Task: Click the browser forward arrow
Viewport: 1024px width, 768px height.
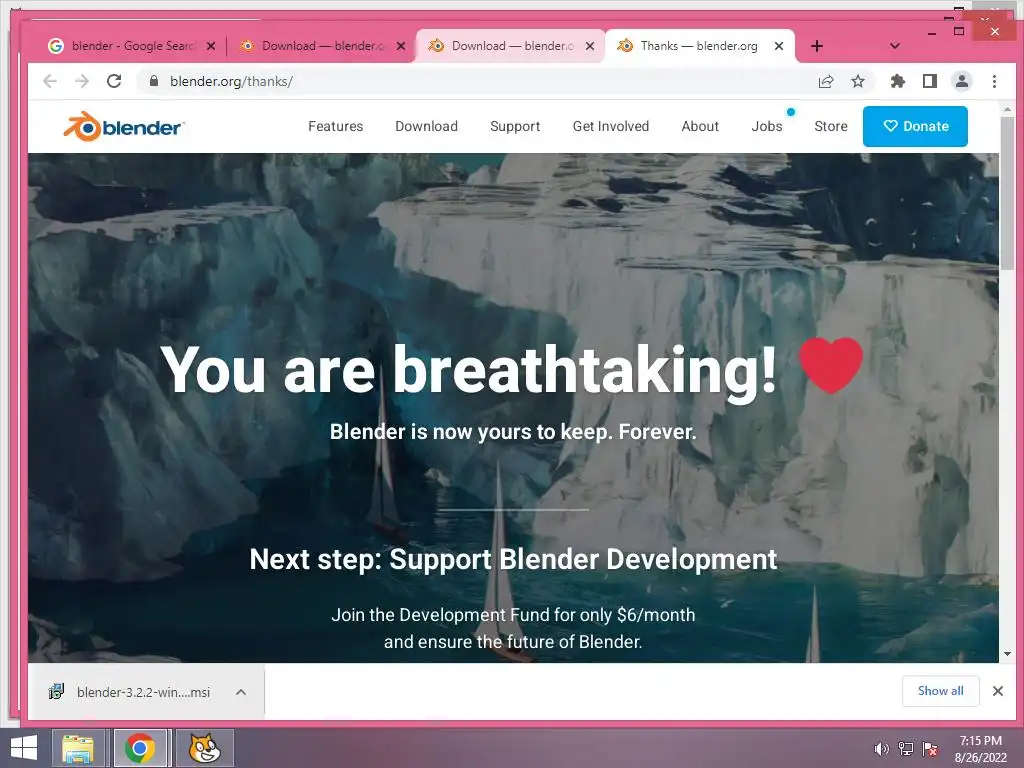Action: click(x=82, y=81)
